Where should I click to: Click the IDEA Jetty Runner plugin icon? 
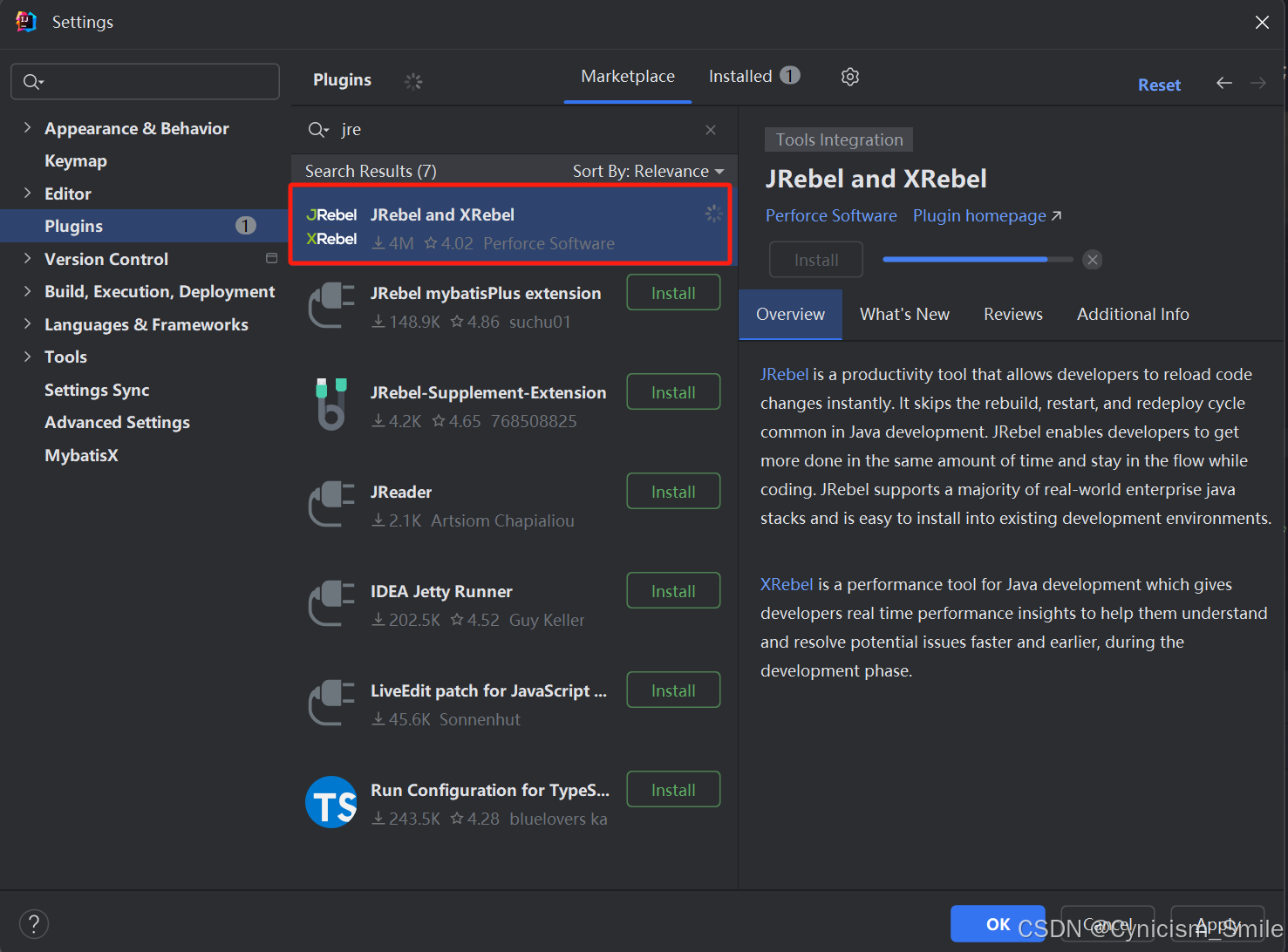[331, 603]
